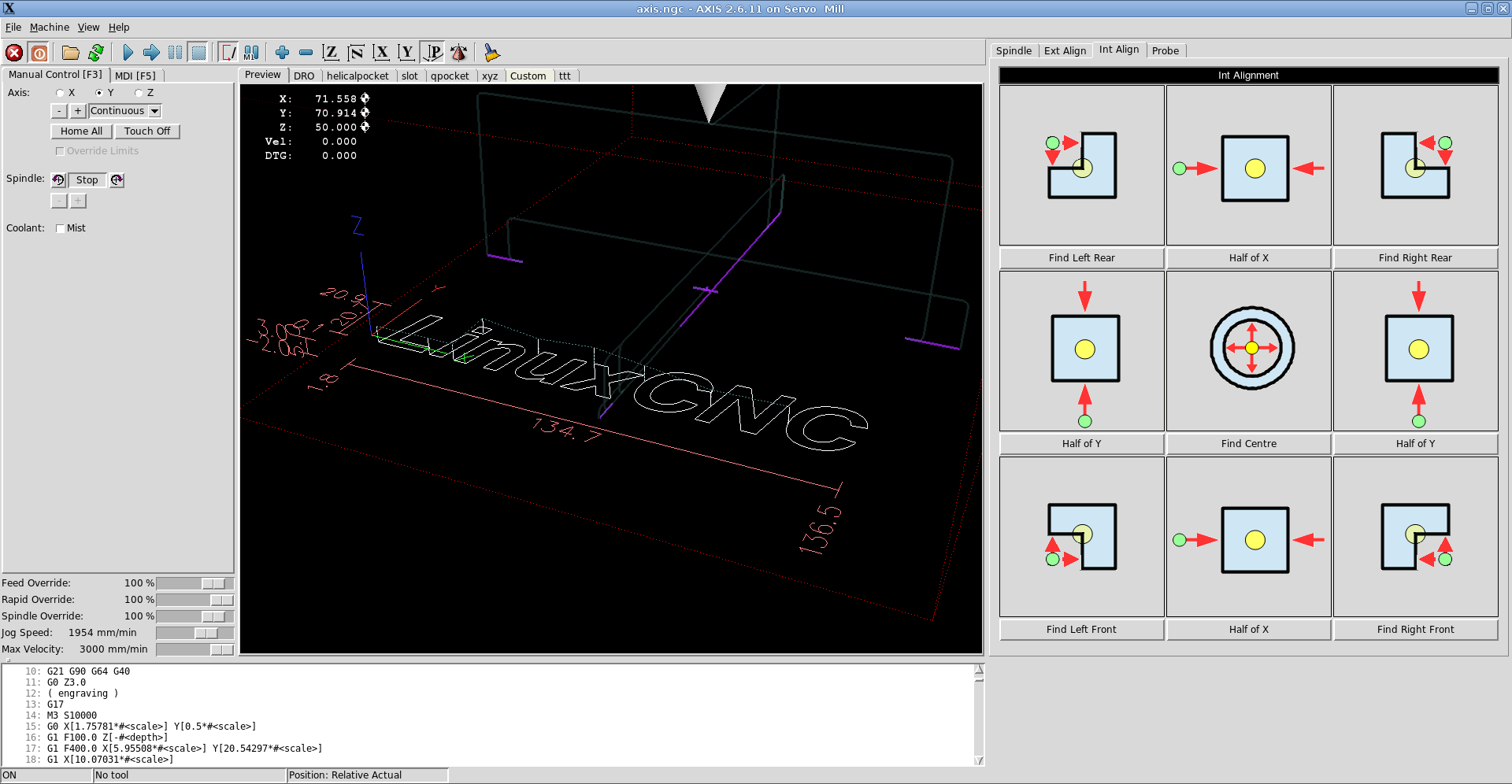Run the program with the play icon
Viewport: 1512px width, 784px height.
click(x=128, y=53)
